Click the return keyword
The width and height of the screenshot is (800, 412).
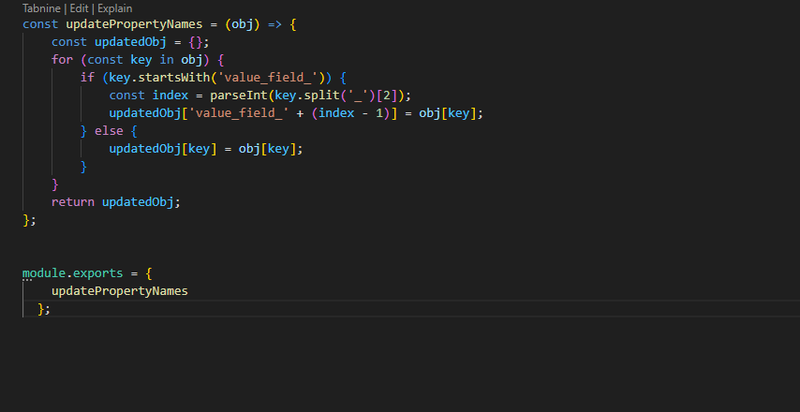73,202
